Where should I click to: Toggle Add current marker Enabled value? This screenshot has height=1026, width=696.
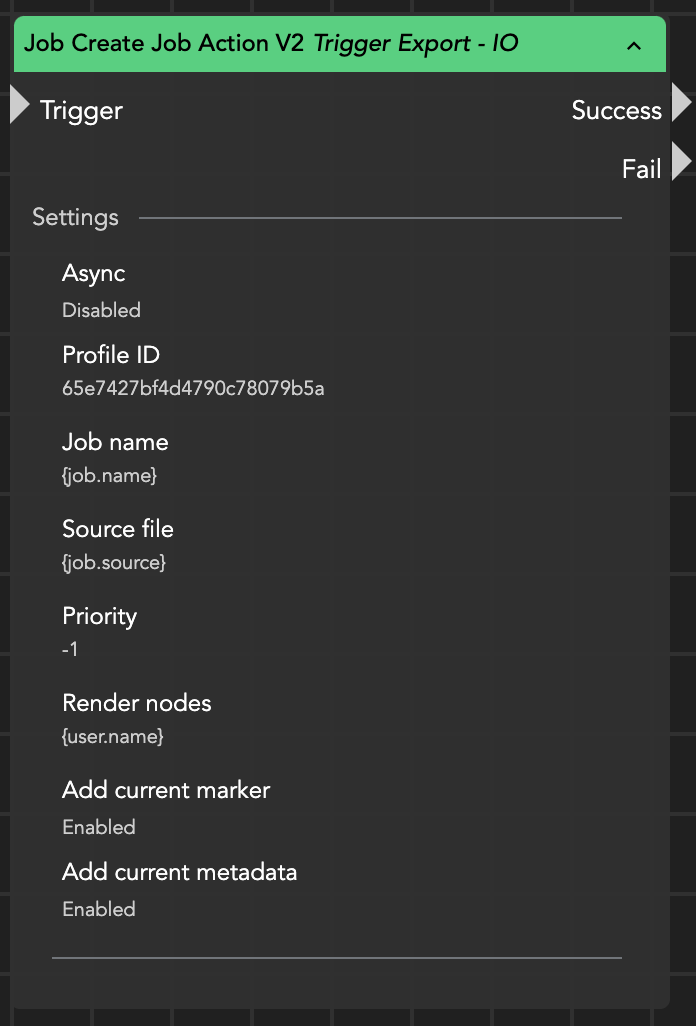coord(99,827)
